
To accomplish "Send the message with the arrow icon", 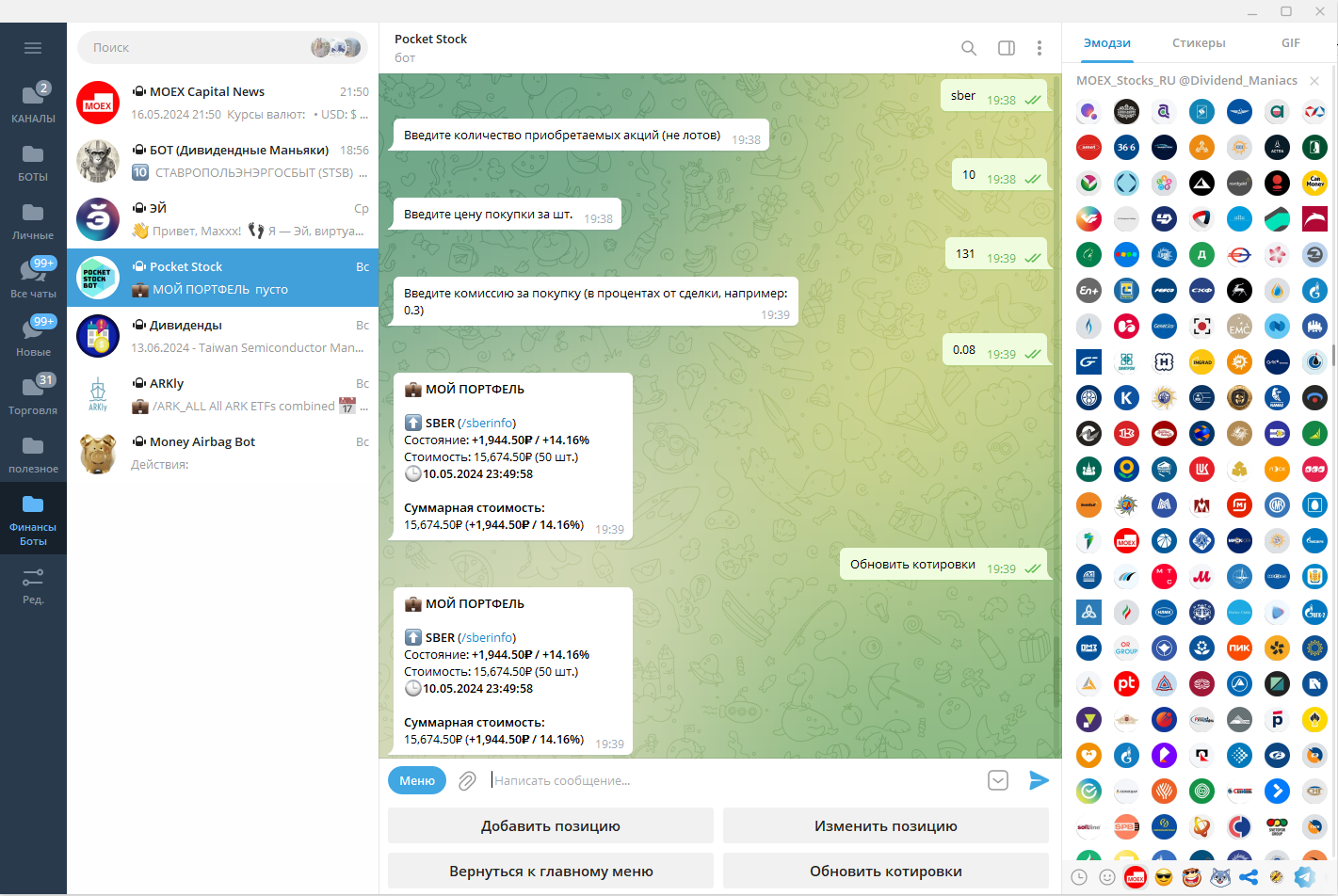I will [x=1039, y=780].
